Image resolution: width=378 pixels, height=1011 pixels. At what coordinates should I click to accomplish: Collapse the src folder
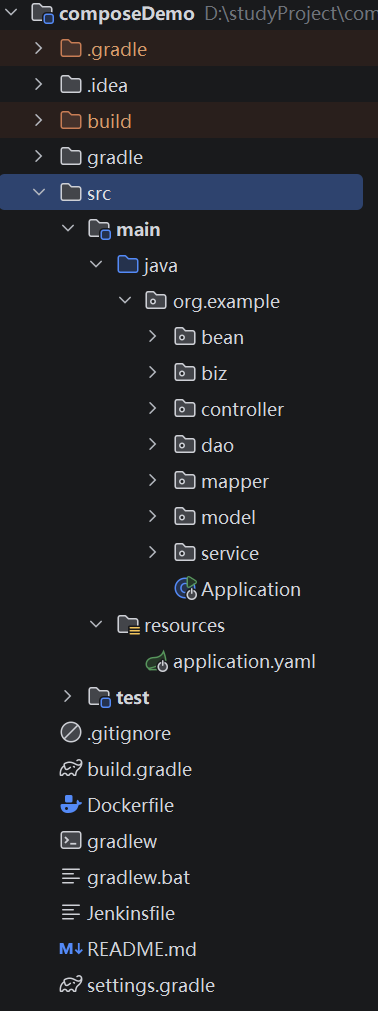click(x=39, y=192)
